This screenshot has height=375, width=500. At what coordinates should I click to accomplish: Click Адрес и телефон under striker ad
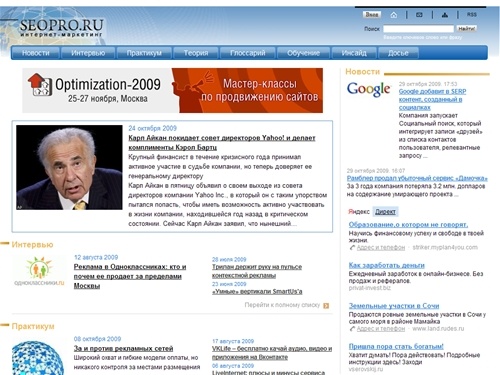tap(381, 247)
